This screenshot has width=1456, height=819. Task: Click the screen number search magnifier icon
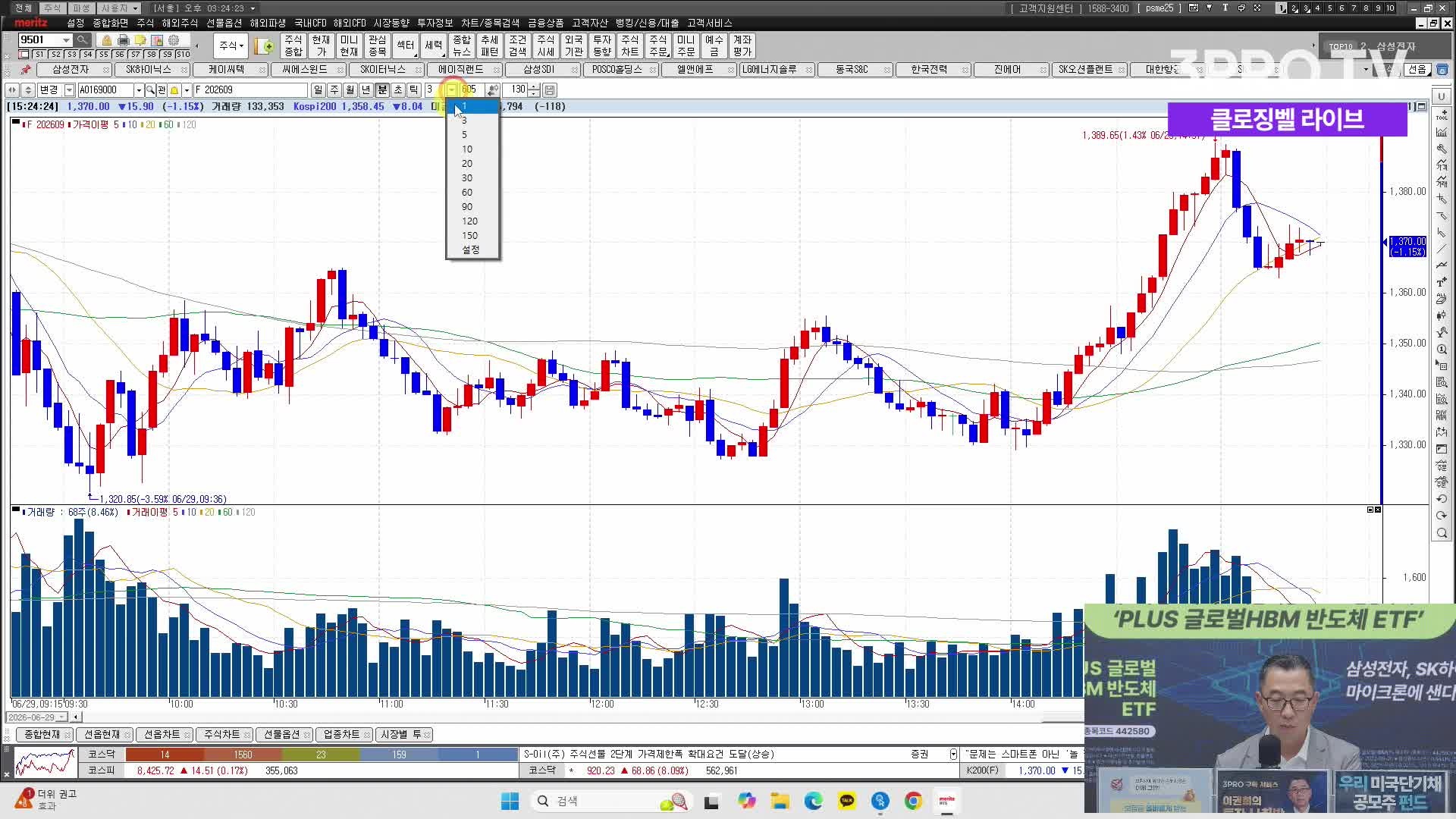pyautogui.click(x=83, y=40)
